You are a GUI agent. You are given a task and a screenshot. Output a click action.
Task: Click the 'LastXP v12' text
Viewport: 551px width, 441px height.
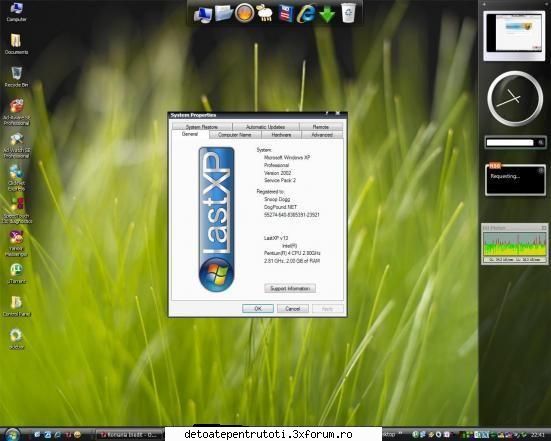(276, 238)
